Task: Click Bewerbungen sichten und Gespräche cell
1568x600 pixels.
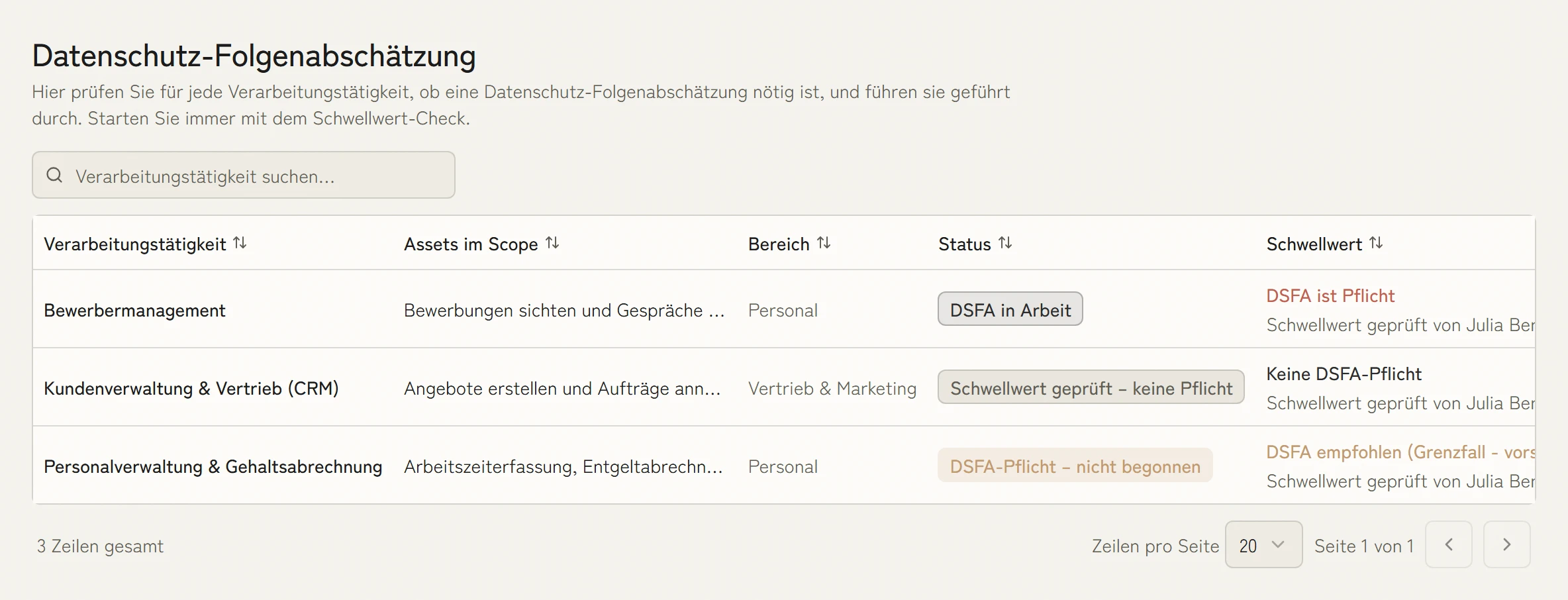Action: (x=564, y=311)
